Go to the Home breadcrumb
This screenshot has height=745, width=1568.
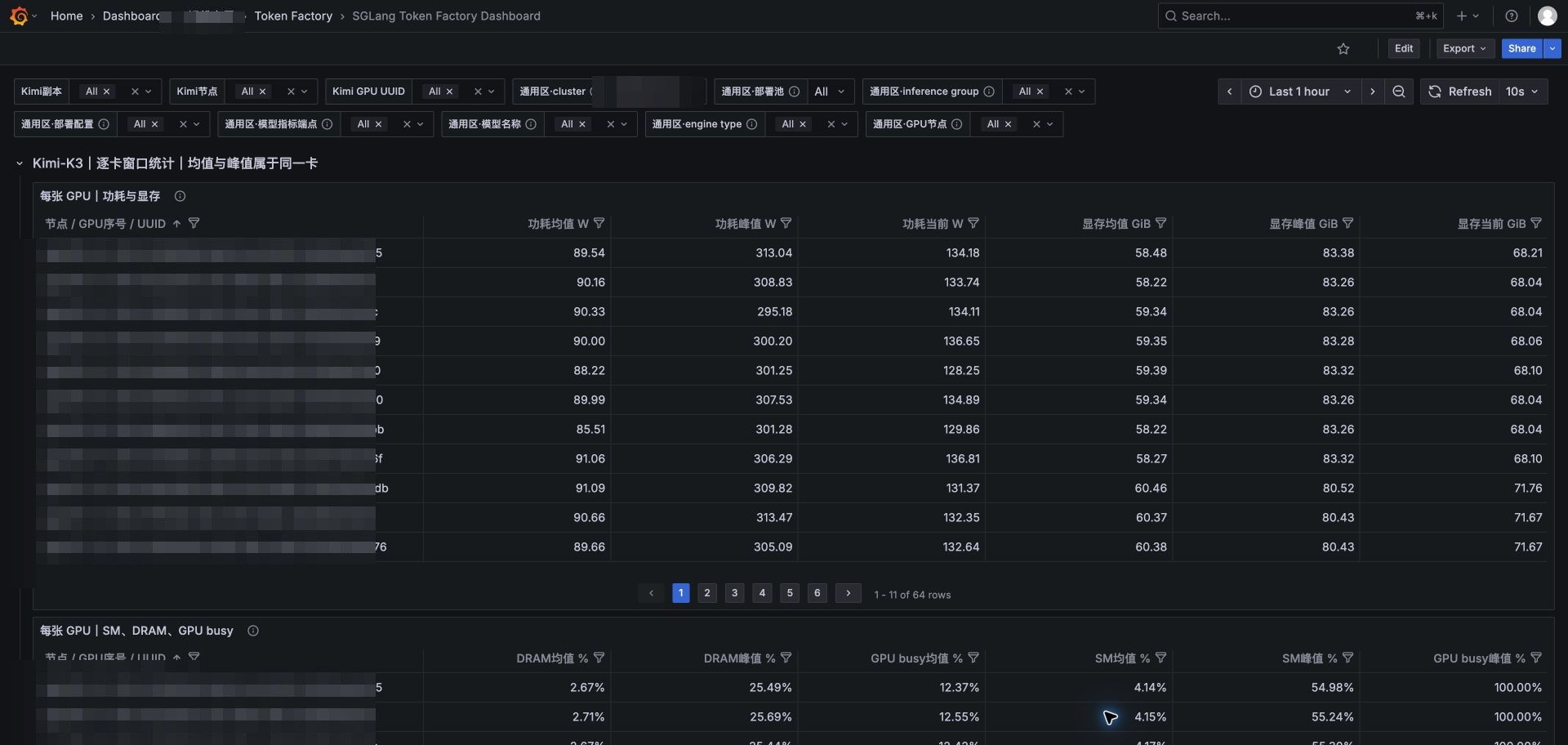tap(66, 16)
